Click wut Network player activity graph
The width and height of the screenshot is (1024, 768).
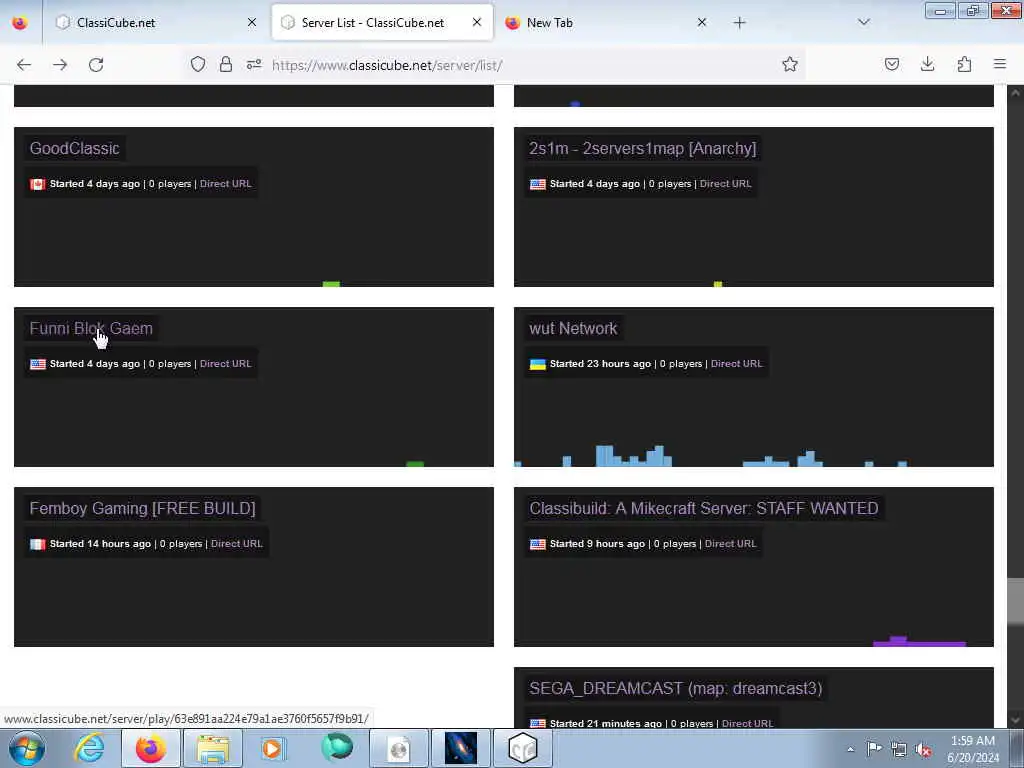tap(754, 455)
